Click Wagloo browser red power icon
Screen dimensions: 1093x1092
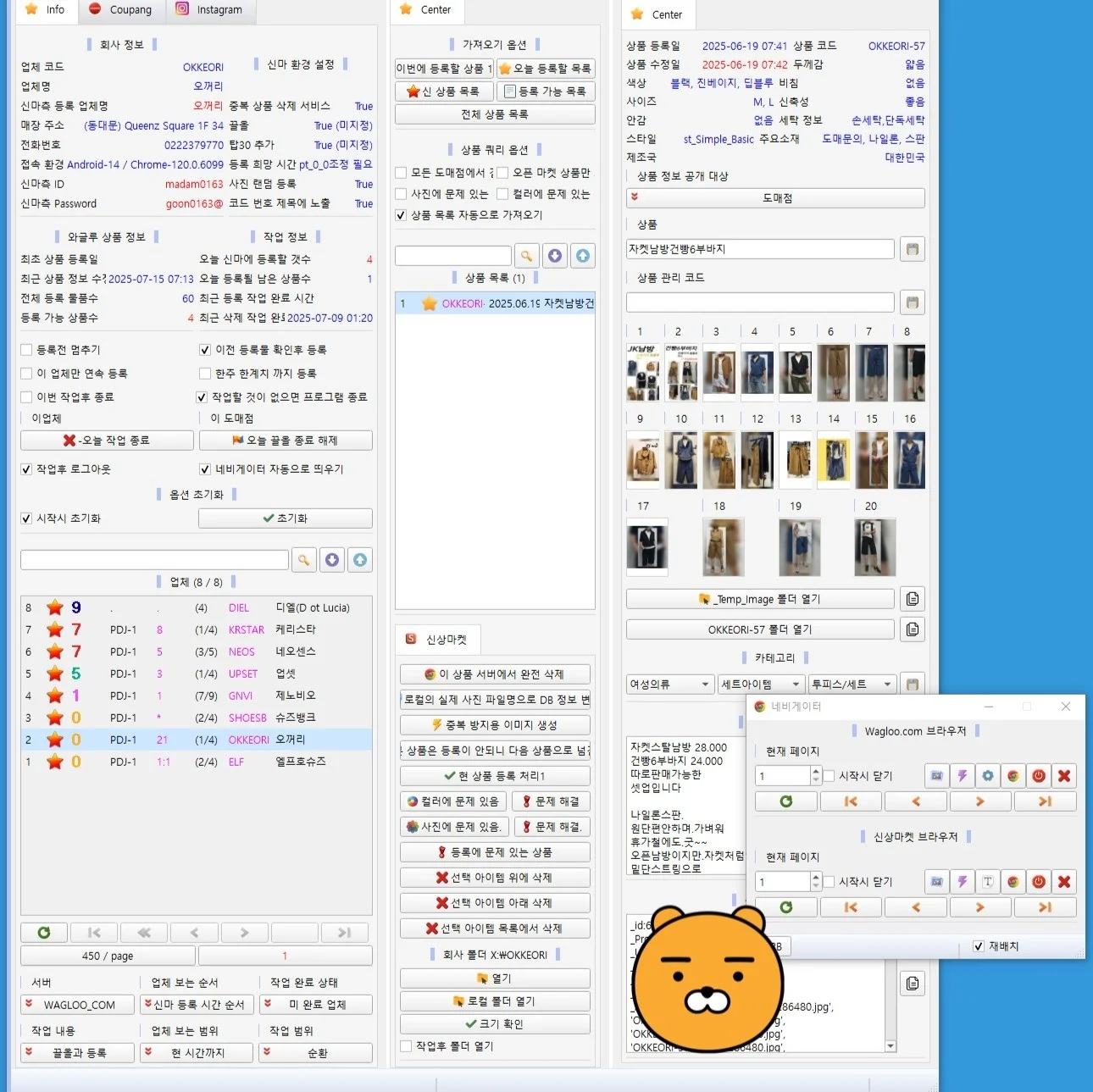click(x=1039, y=775)
